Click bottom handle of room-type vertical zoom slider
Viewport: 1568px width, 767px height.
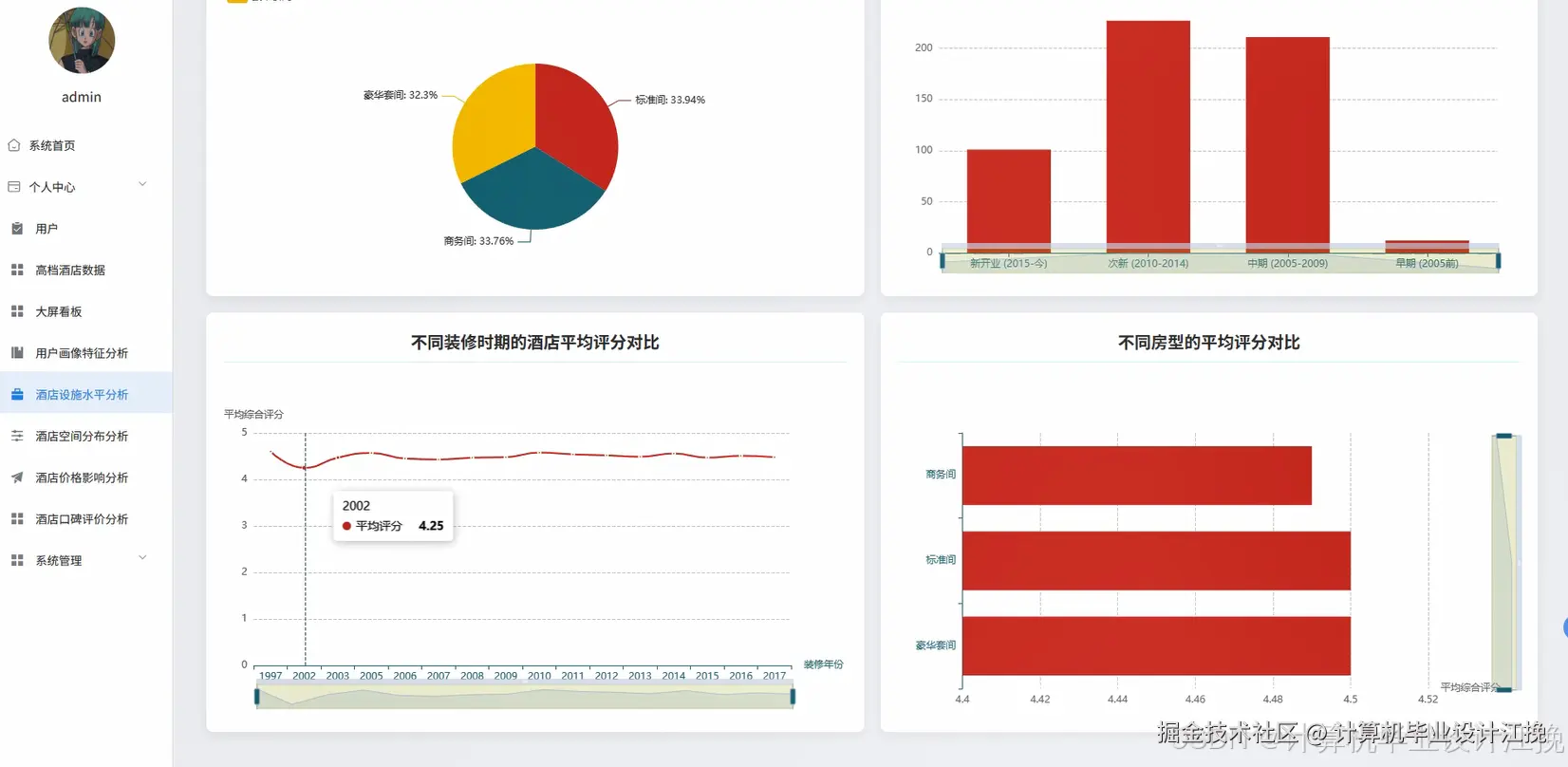pos(1504,689)
